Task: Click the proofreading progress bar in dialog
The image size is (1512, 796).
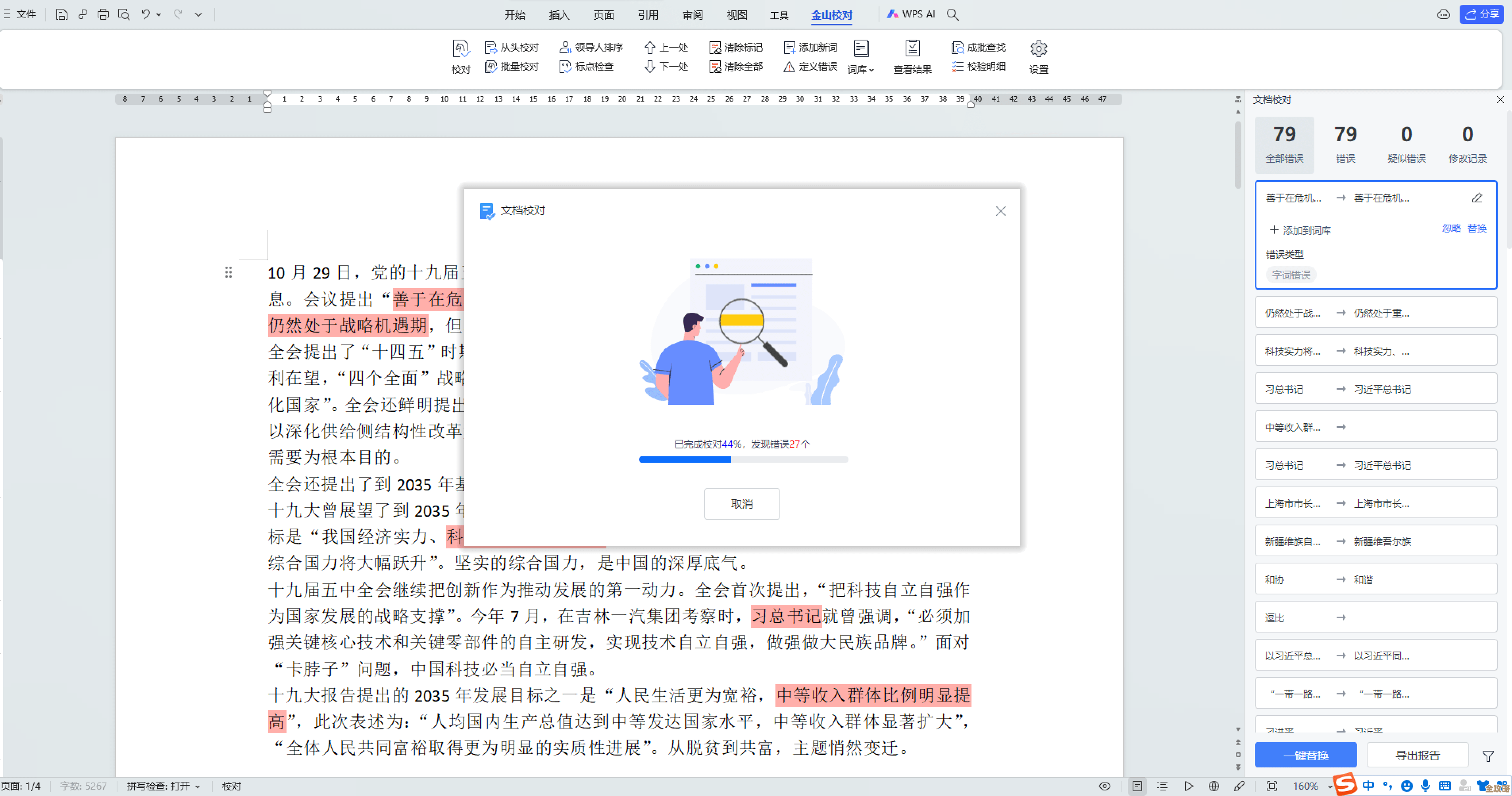Action: [x=743, y=459]
